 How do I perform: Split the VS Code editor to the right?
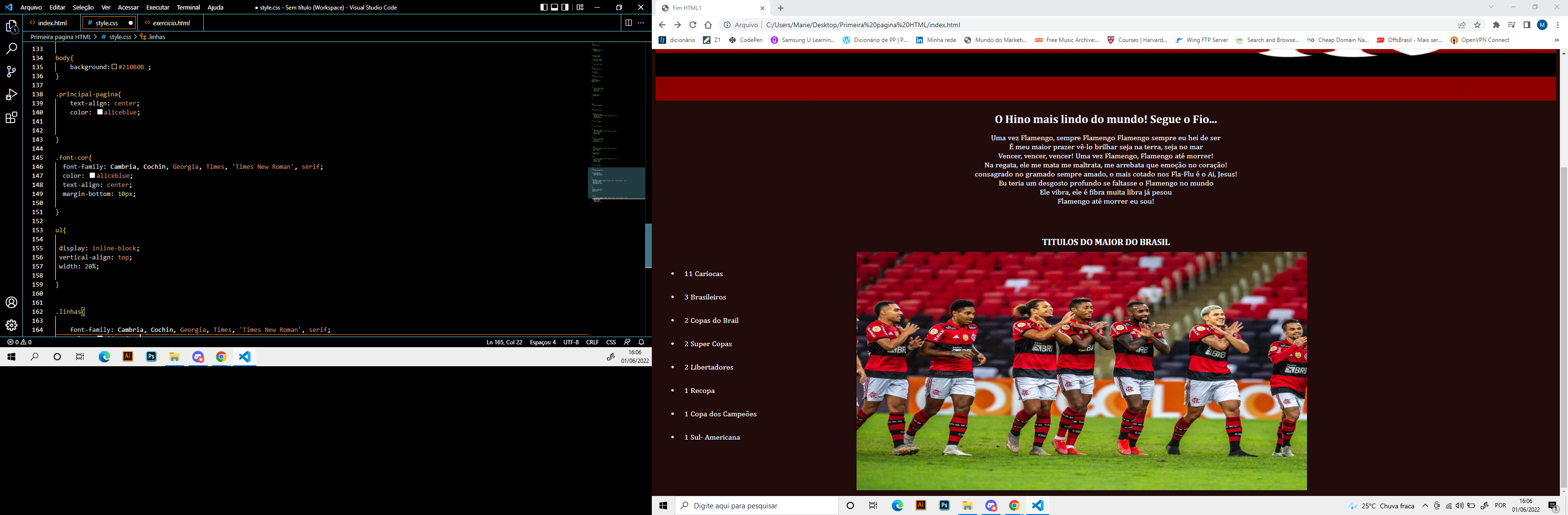(x=628, y=23)
